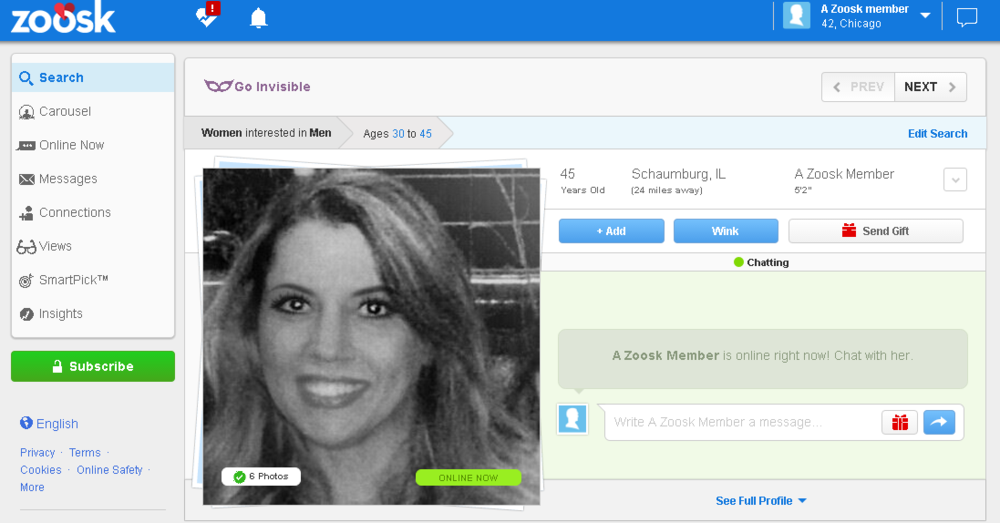Click the ONLINE NOW badge

[468, 477]
